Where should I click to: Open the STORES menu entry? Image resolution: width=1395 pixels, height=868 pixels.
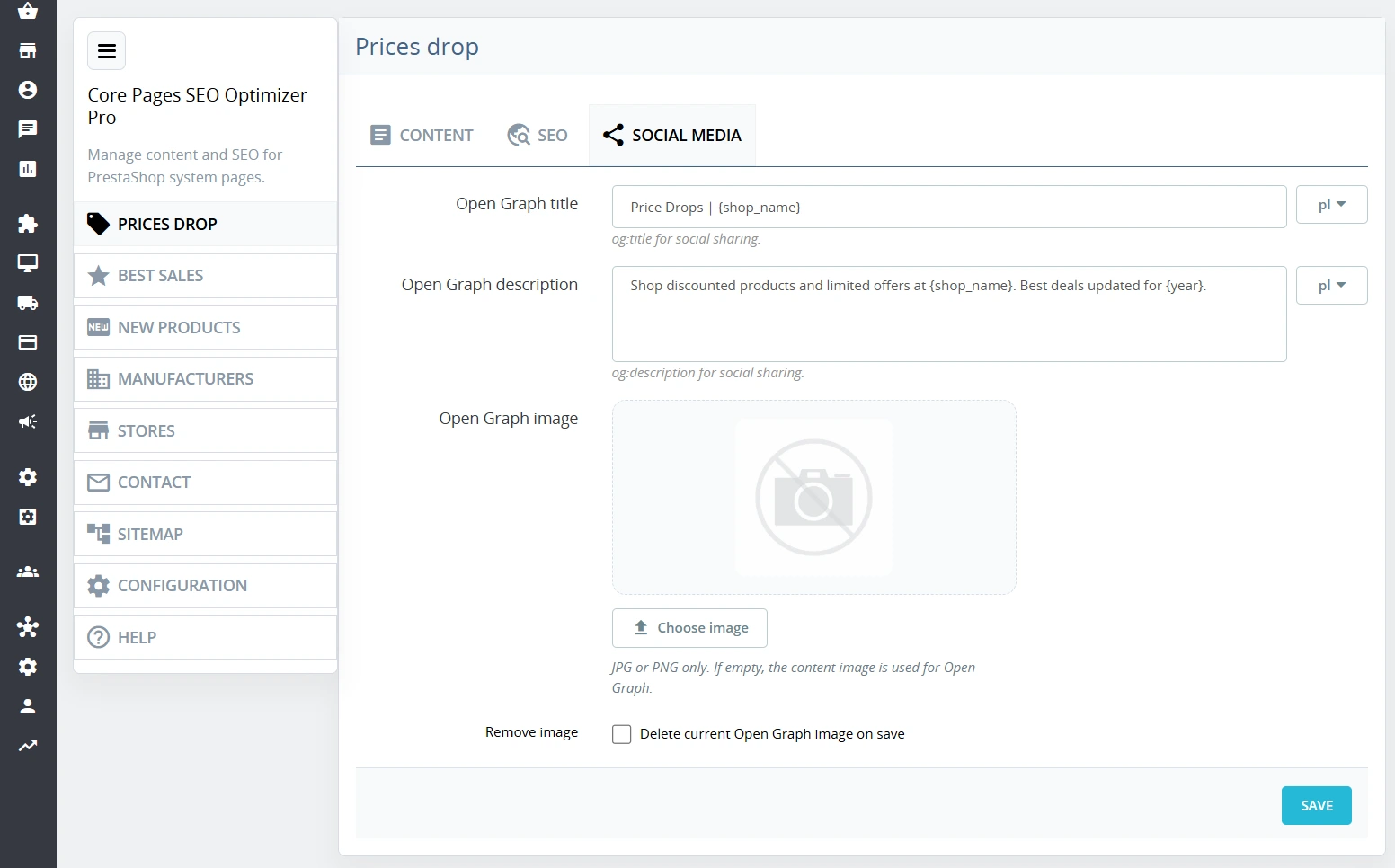coord(206,430)
